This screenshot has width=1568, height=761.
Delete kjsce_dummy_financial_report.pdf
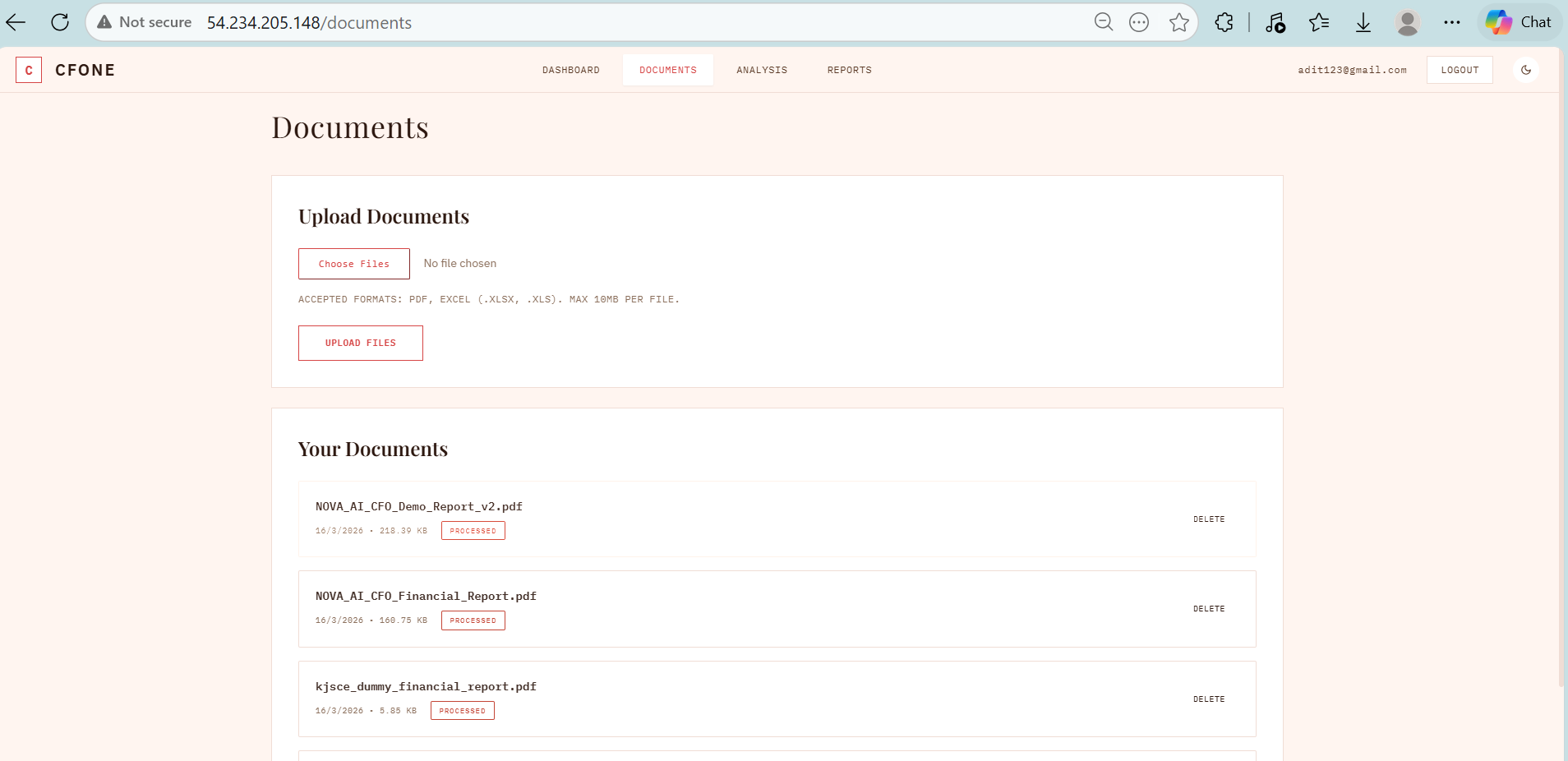(x=1209, y=699)
